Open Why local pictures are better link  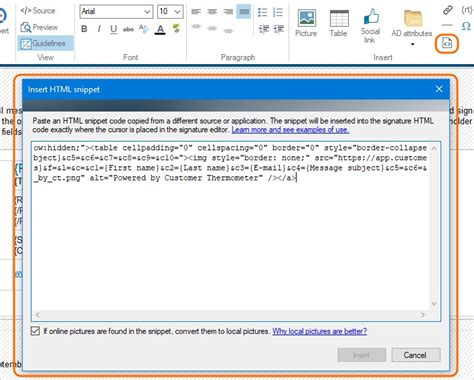pyautogui.click(x=320, y=331)
